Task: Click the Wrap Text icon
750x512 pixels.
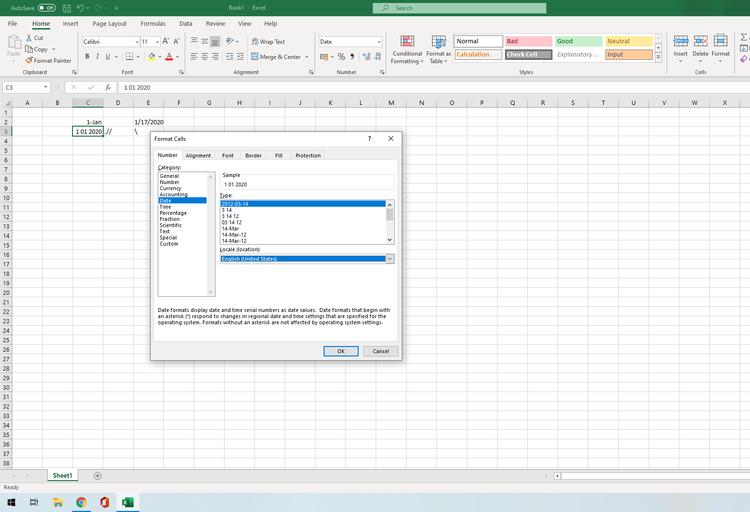Action: [x=253, y=42]
